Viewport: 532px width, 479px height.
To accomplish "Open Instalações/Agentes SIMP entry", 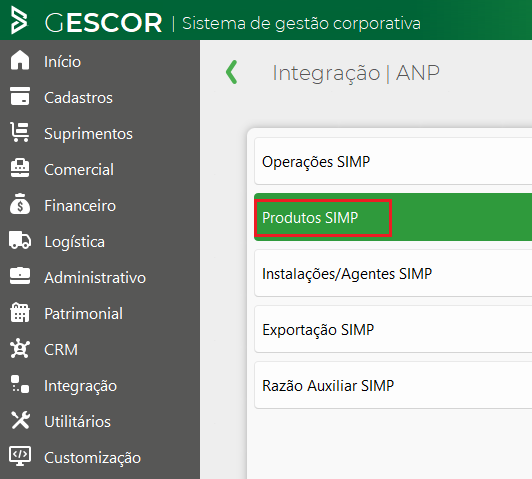I will tap(393, 273).
